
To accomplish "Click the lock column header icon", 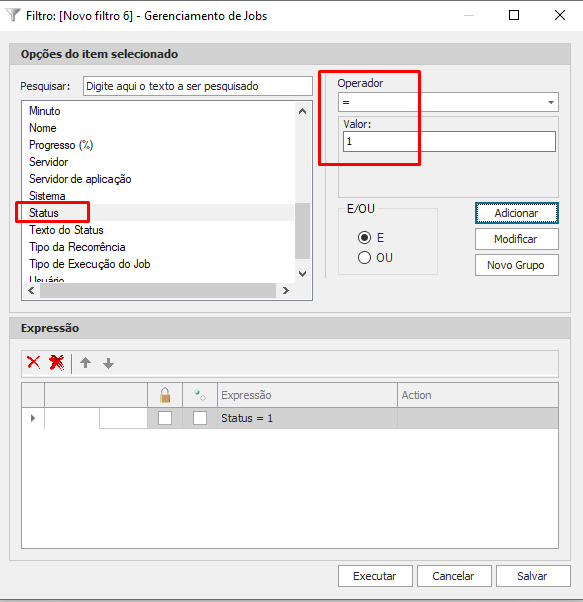I will click(x=165, y=395).
